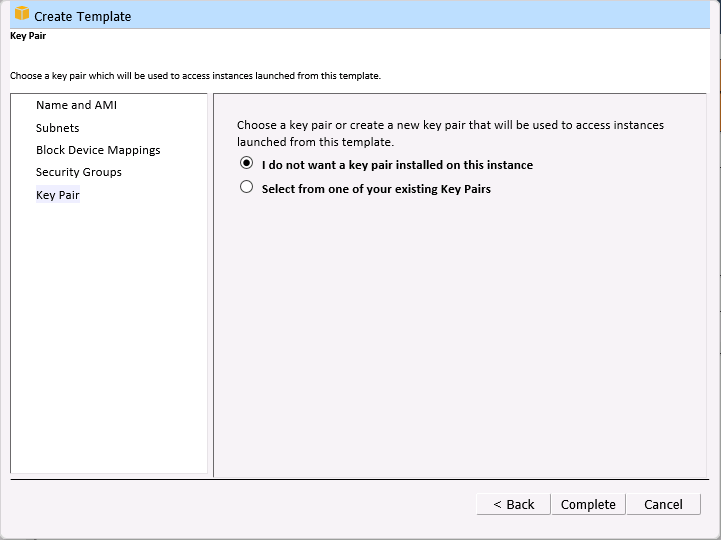The image size is (721, 540).
Task: Click the 'existing Key Pairs' option label text
Action: (376, 188)
